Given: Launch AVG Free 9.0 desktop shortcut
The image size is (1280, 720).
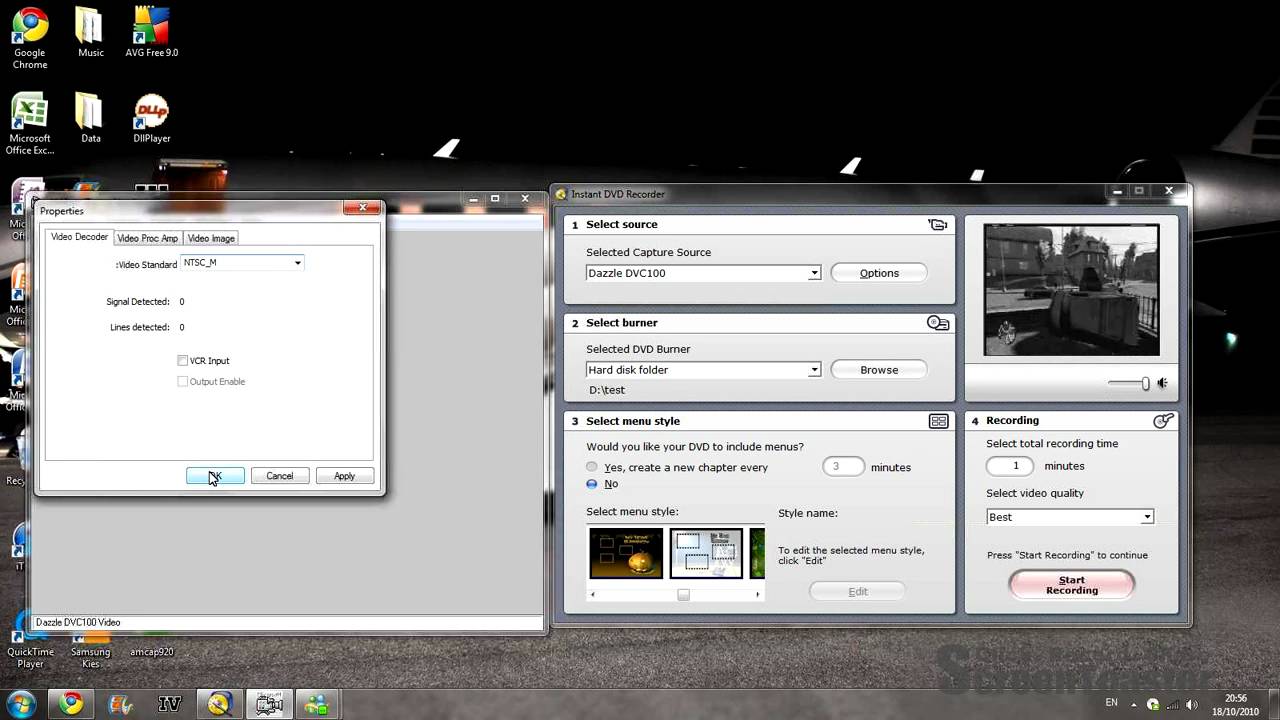Looking at the screenshot, I should (x=152, y=33).
